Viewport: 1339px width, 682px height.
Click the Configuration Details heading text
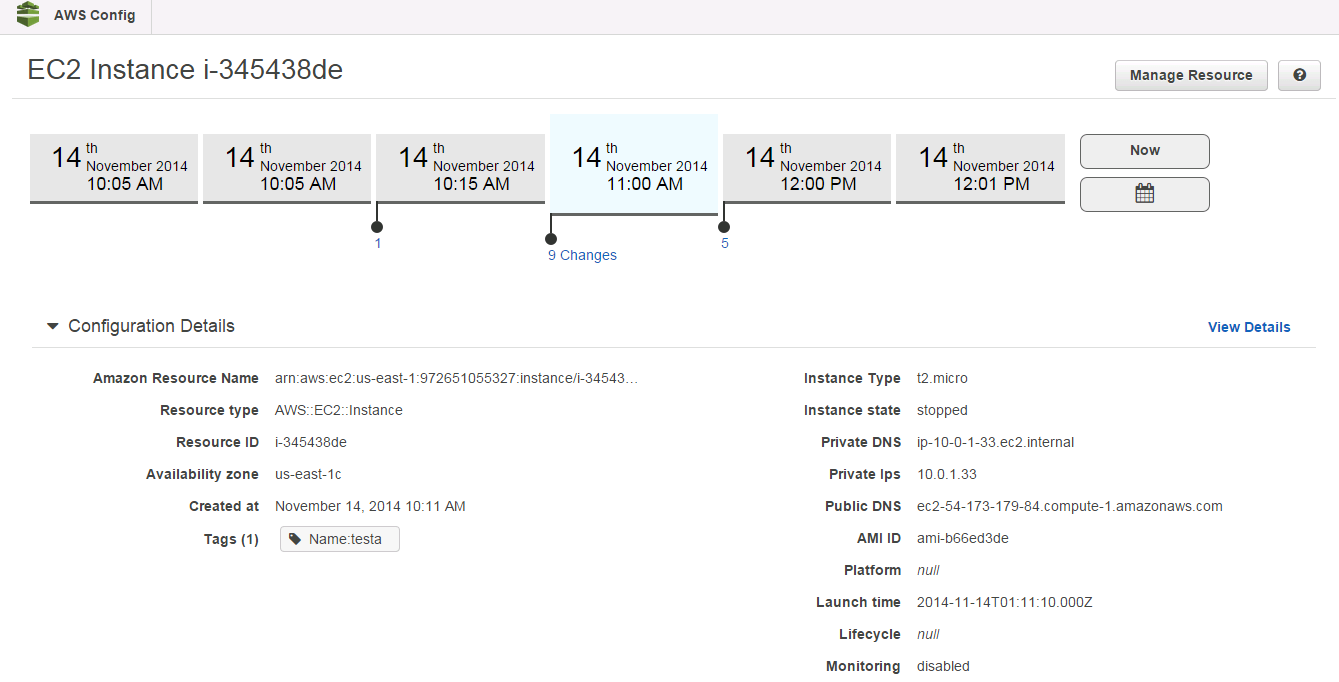coord(151,326)
